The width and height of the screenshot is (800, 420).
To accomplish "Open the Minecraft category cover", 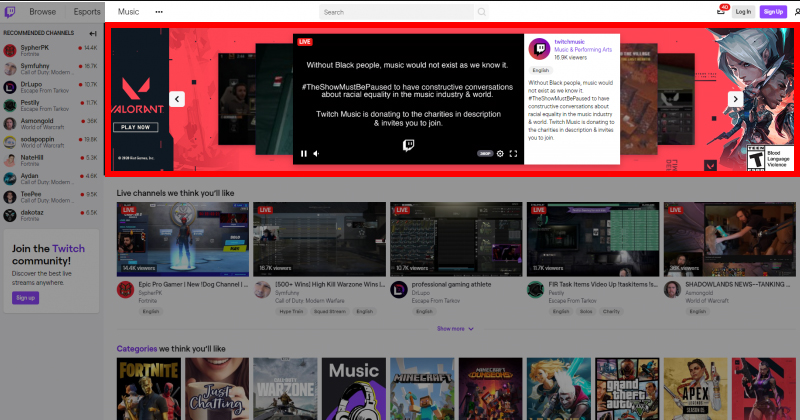I will [422, 389].
